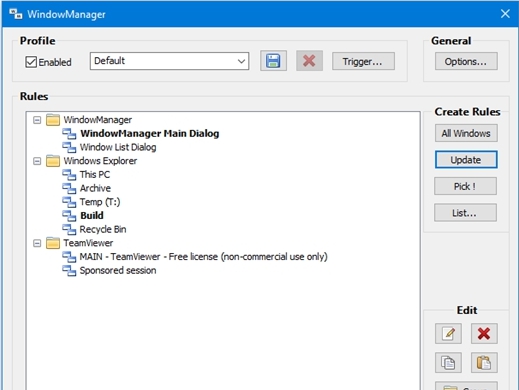Click the edit rule pencil icon
The height and width of the screenshot is (390, 519).
click(448, 333)
